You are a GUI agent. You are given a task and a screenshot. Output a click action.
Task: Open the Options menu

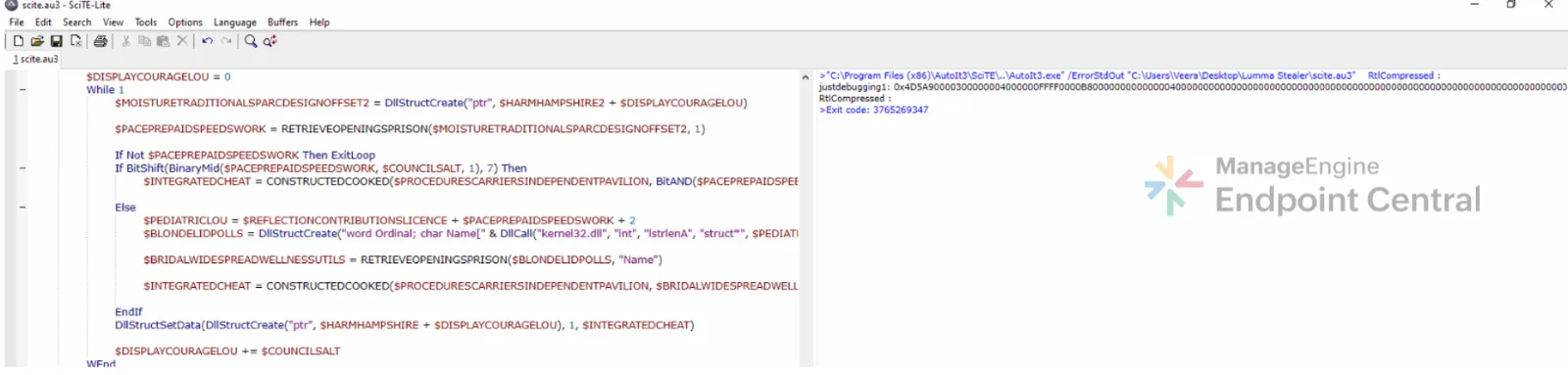[x=184, y=22]
